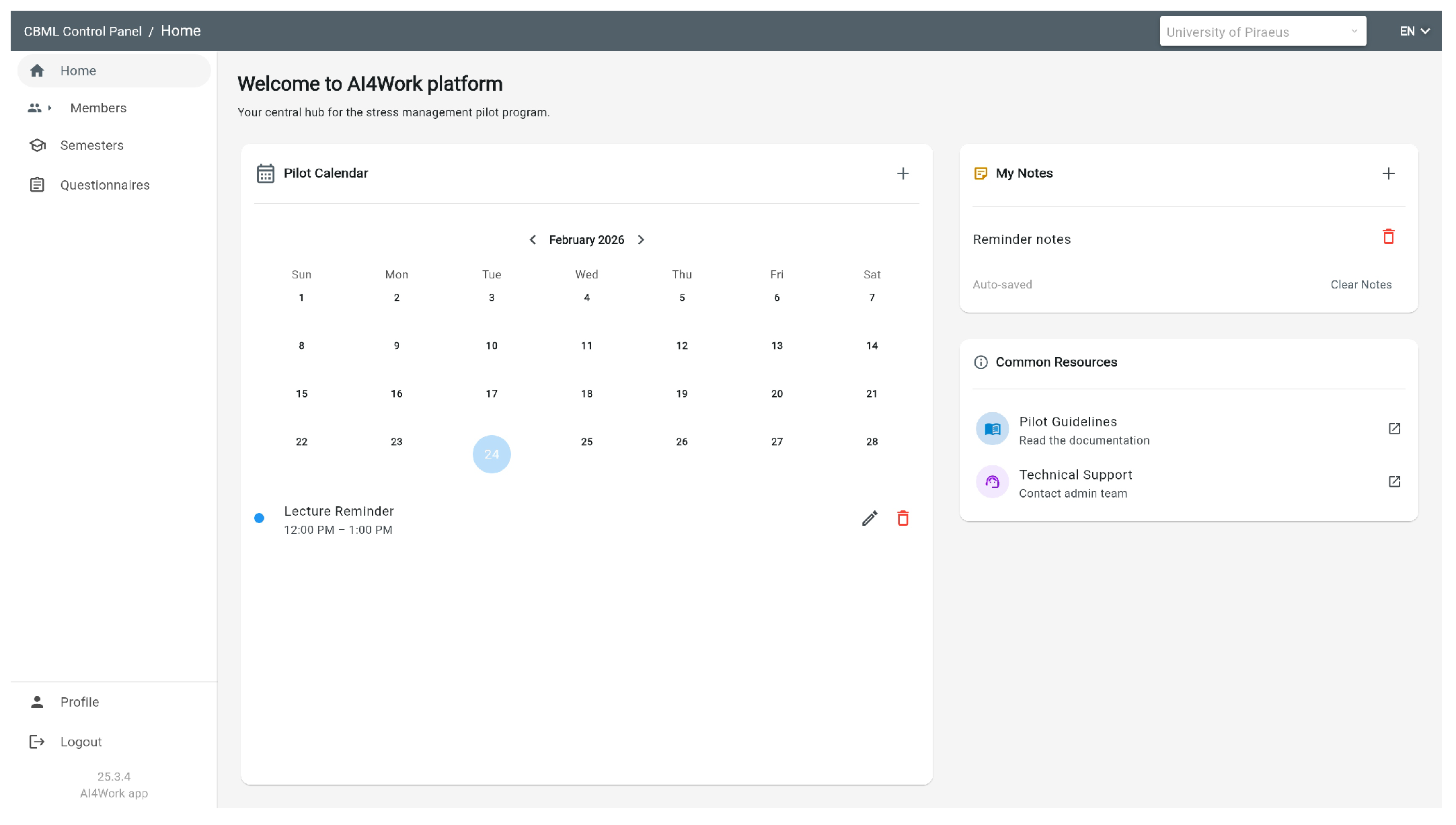Select Logout in the sidebar
Viewport: 1456px width, 825px height.
(81, 742)
